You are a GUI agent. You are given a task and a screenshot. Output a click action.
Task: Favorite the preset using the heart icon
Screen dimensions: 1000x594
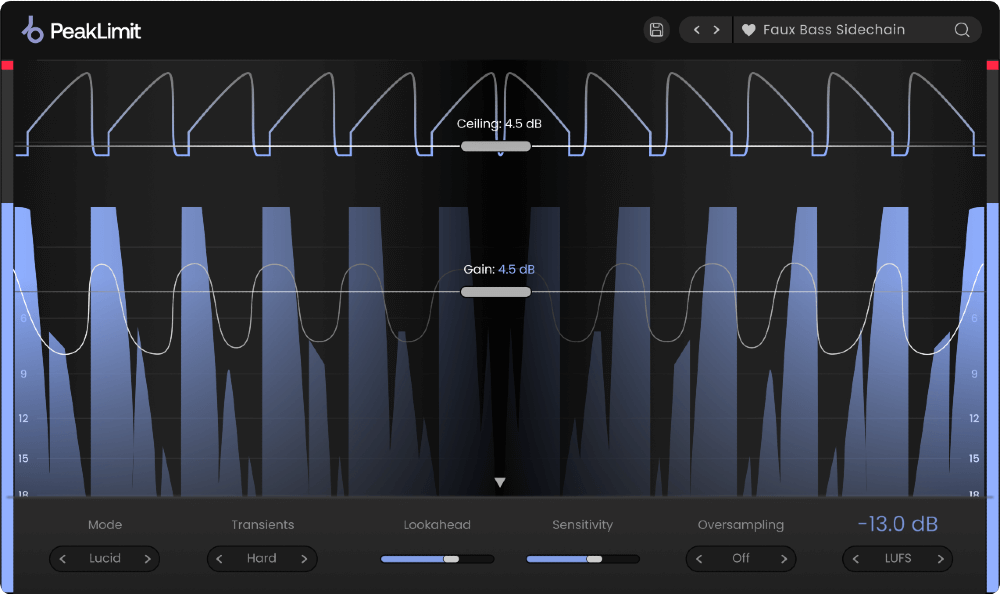point(749,30)
